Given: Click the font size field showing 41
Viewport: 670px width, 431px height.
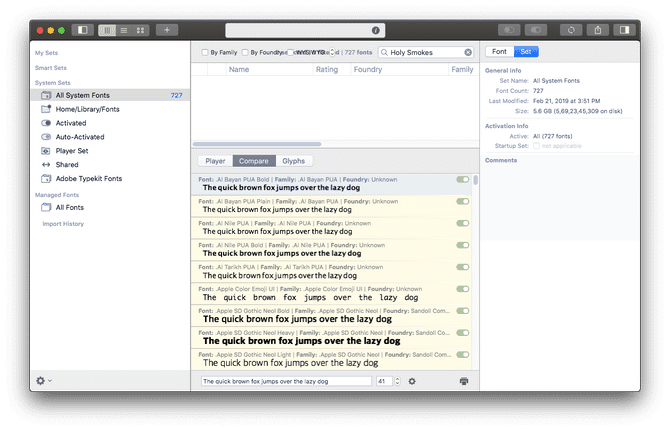Looking at the screenshot, I should pyautogui.click(x=384, y=381).
